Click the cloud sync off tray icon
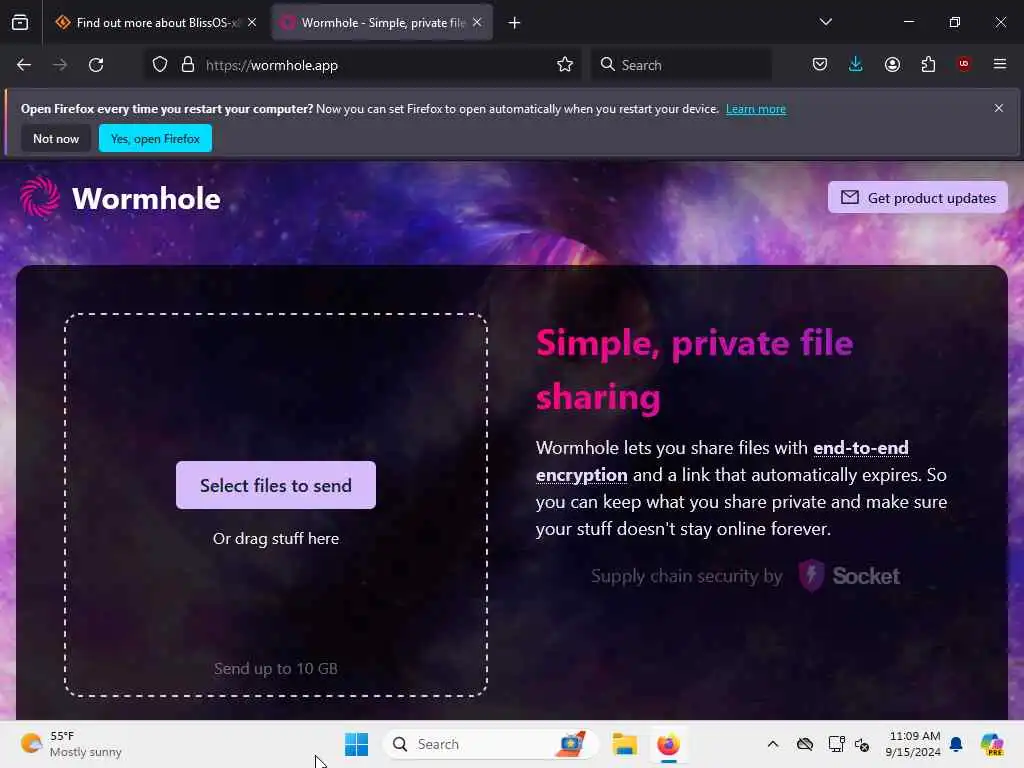This screenshot has width=1024, height=768. 805,744
